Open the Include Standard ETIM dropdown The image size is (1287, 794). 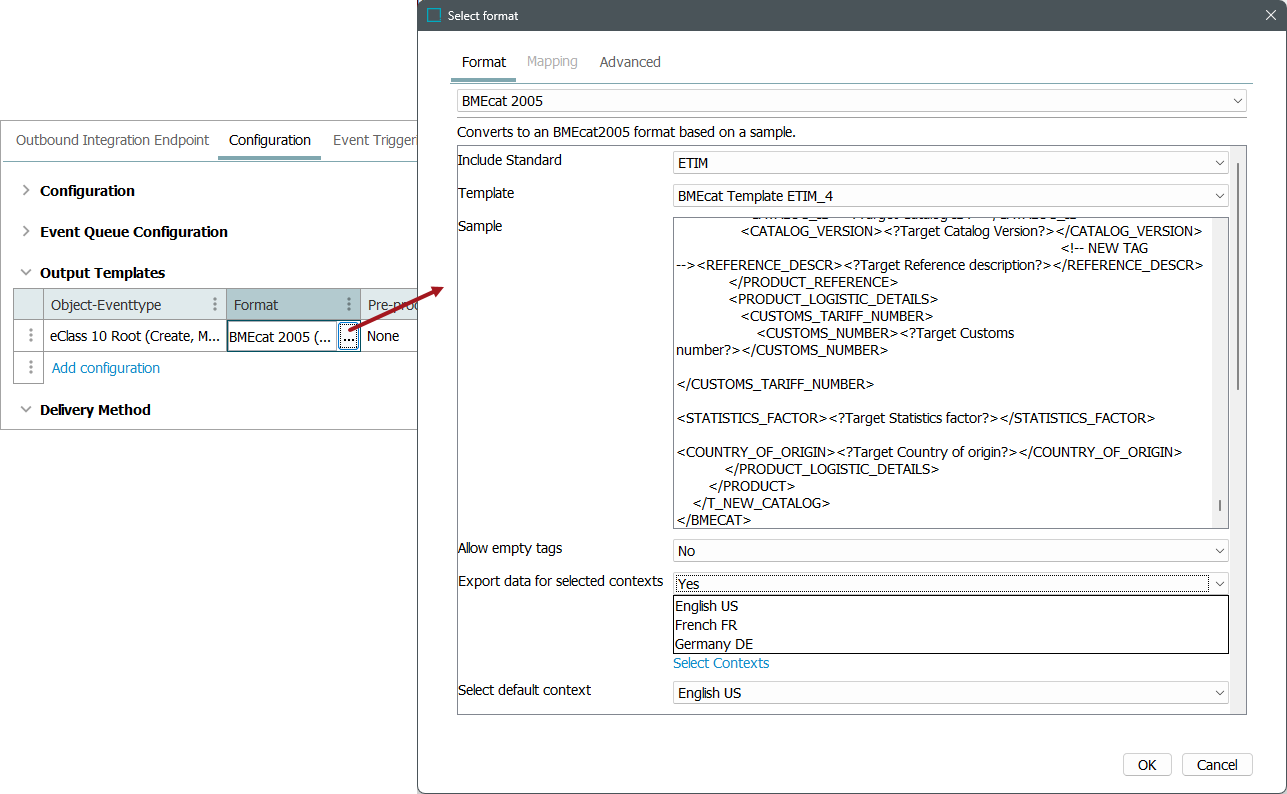coord(1219,163)
